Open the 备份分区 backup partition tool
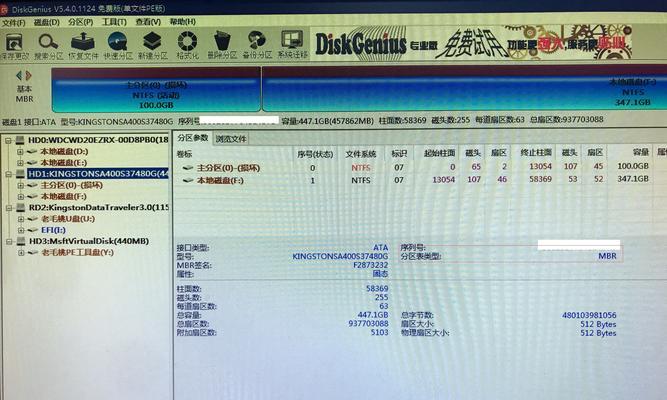 tap(257, 46)
